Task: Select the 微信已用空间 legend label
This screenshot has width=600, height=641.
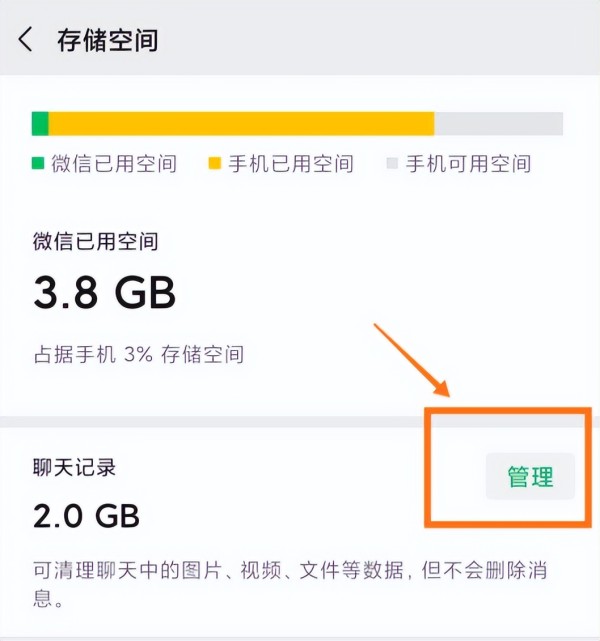Action: point(114,164)
